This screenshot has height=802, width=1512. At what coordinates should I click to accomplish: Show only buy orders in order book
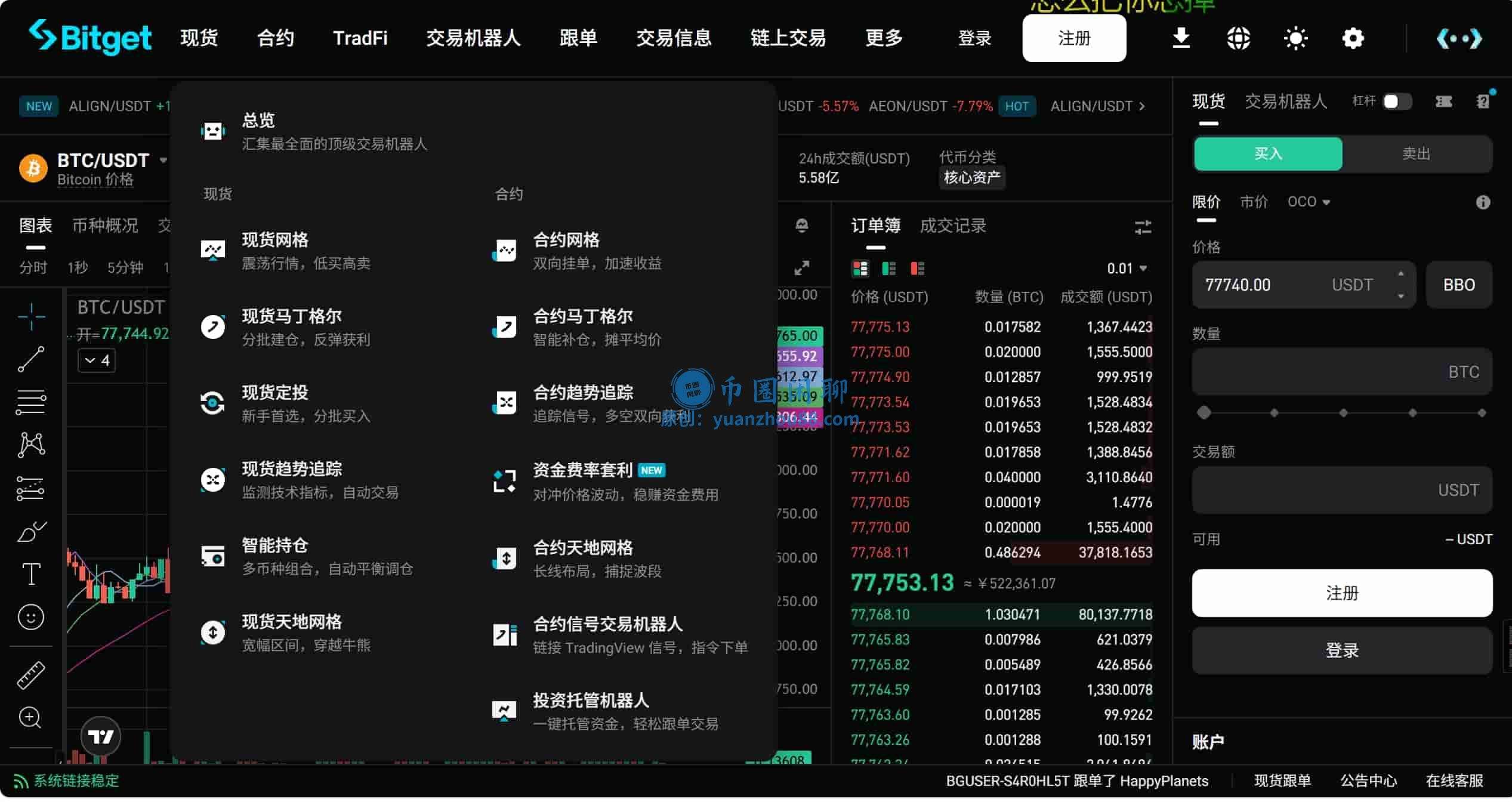(x=888, y=269)
